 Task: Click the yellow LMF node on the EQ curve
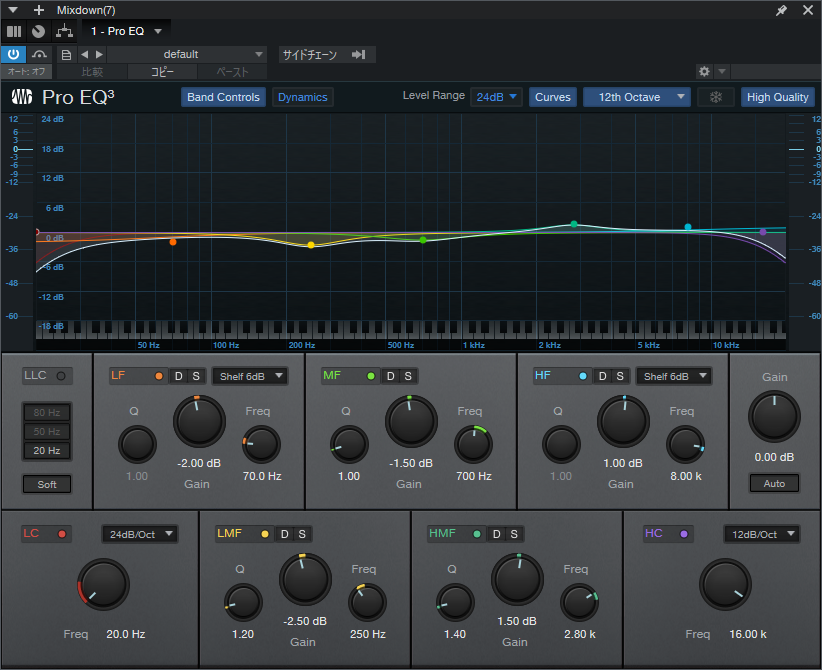(x=311, y=245)
